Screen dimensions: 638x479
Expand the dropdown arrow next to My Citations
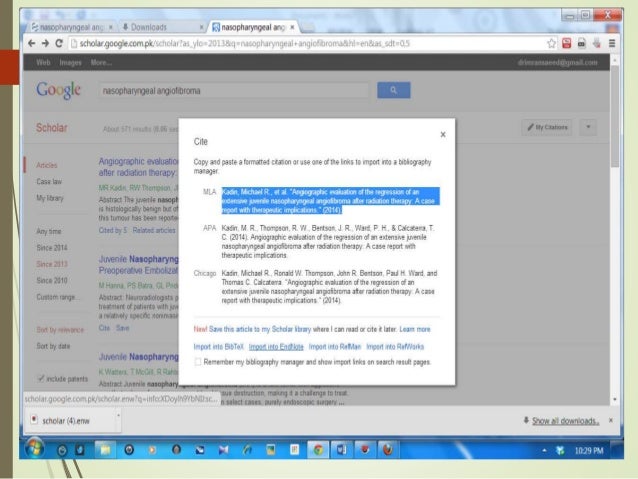click(x=588, y=127)
